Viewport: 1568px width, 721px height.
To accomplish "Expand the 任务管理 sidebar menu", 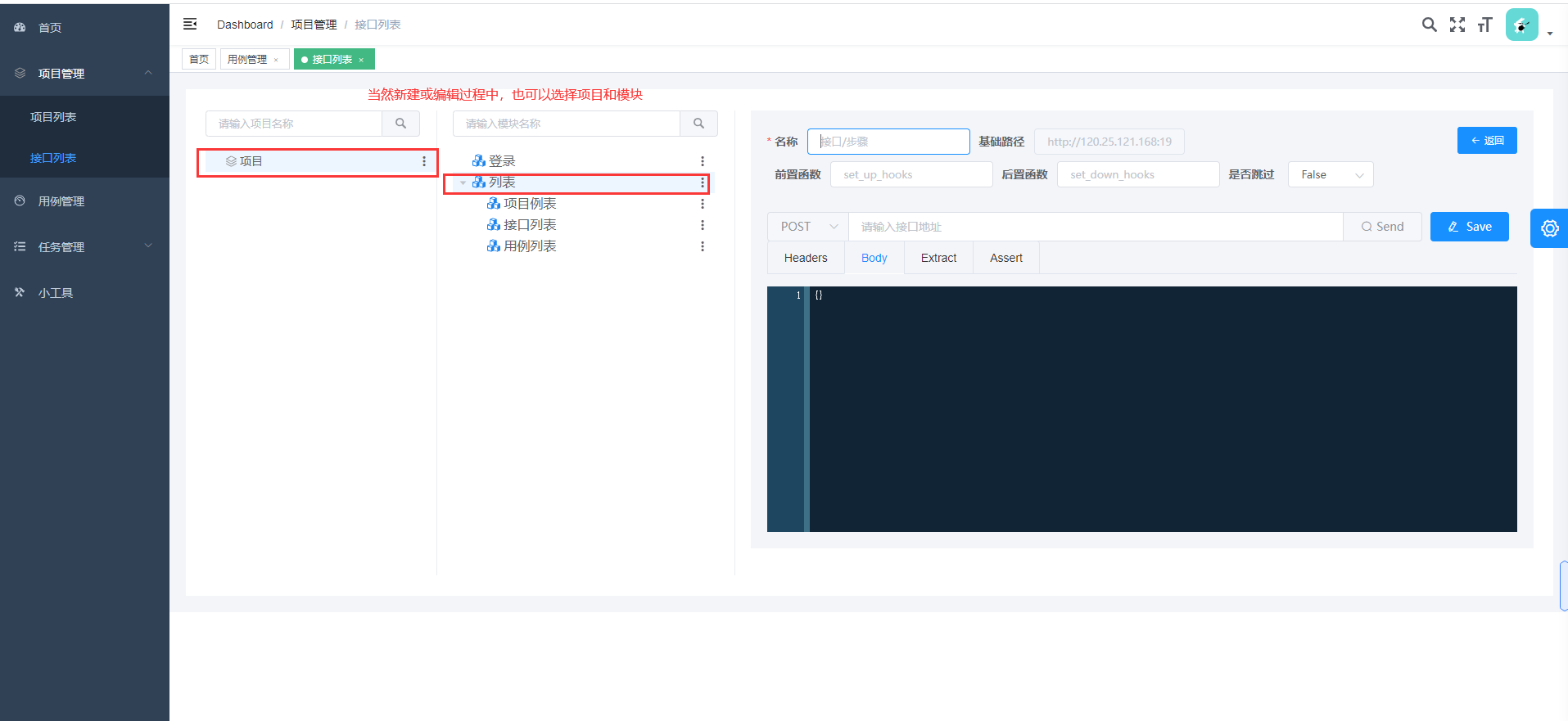I will pos(84,246).
